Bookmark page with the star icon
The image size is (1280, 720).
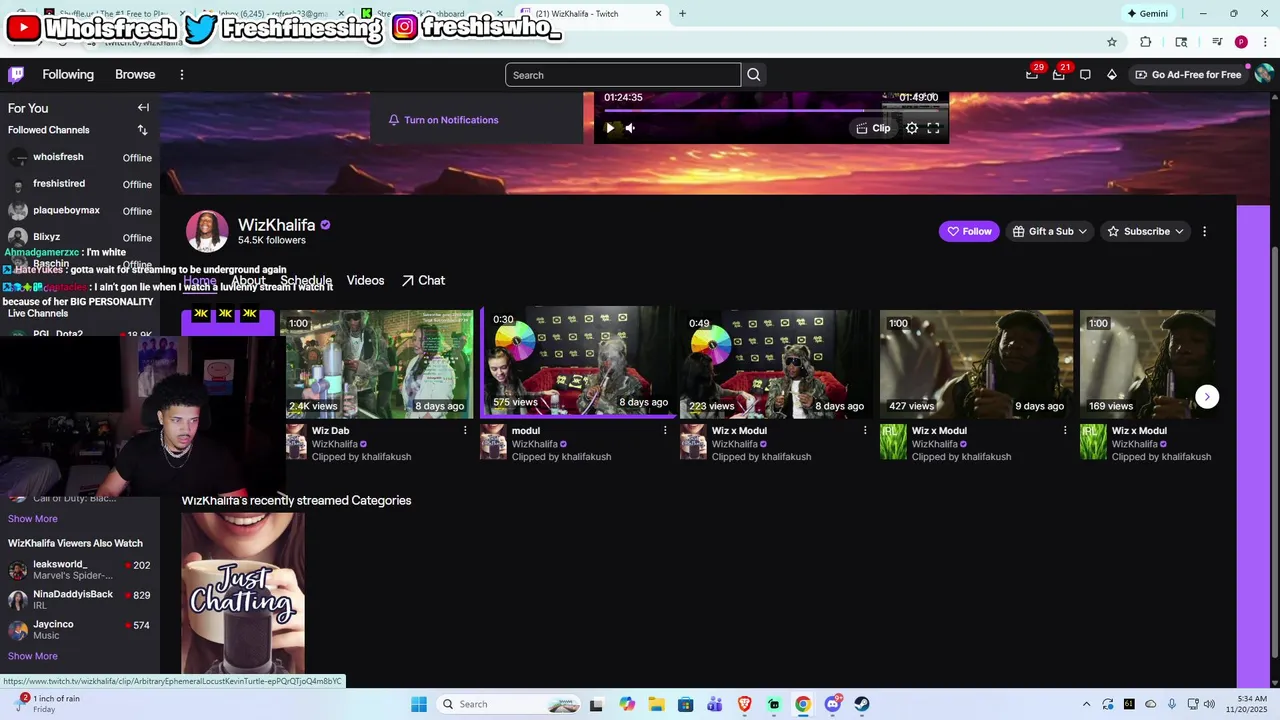[x=1112, y=42]
